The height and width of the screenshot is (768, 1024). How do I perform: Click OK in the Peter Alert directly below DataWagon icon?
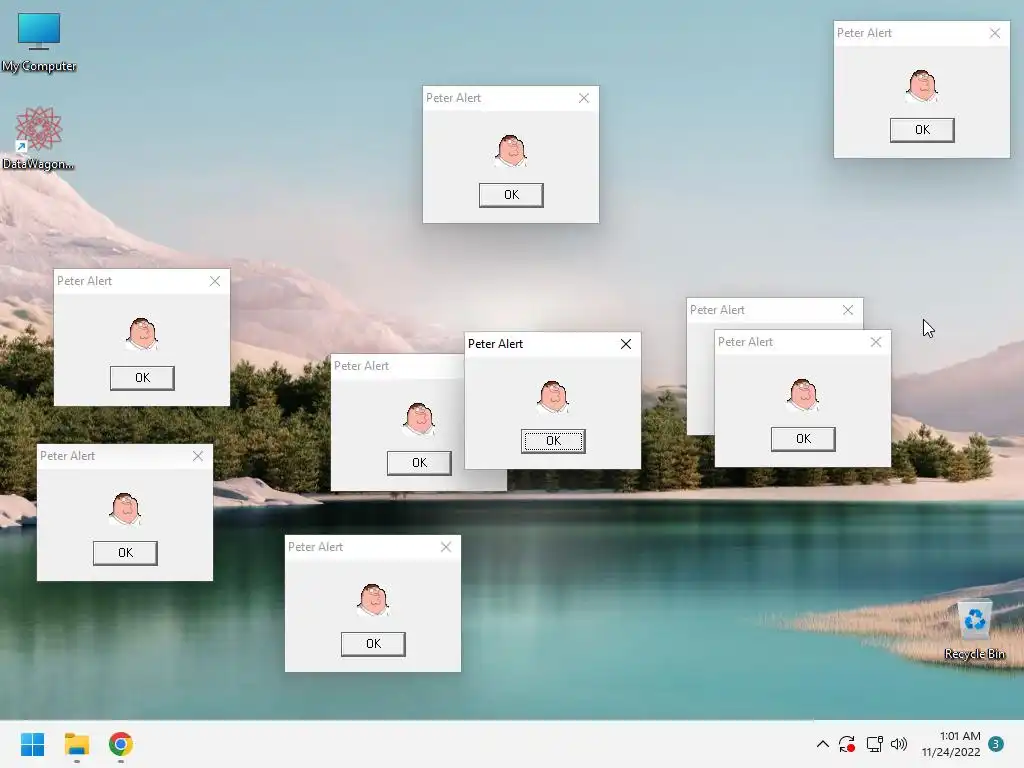pos(142,378)
